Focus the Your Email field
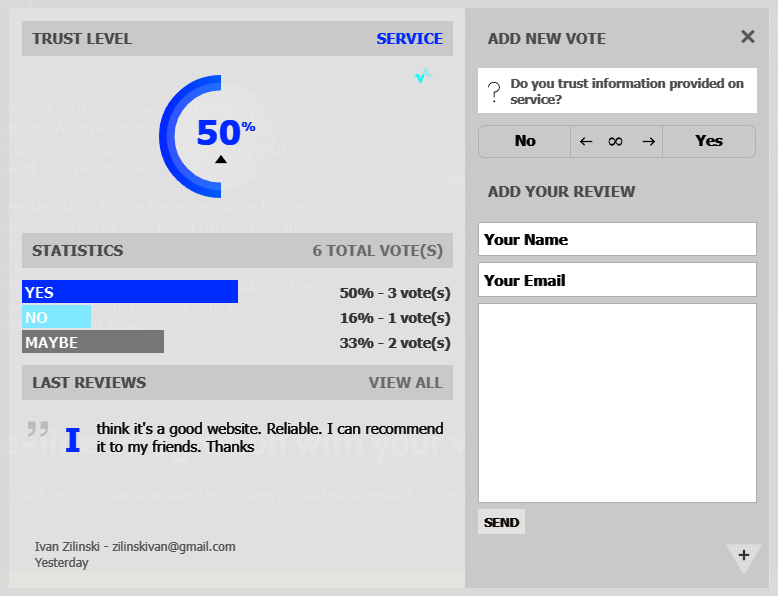Image resolution: width=778 pixels, height=596 pixels. click(x=617, y=280)
